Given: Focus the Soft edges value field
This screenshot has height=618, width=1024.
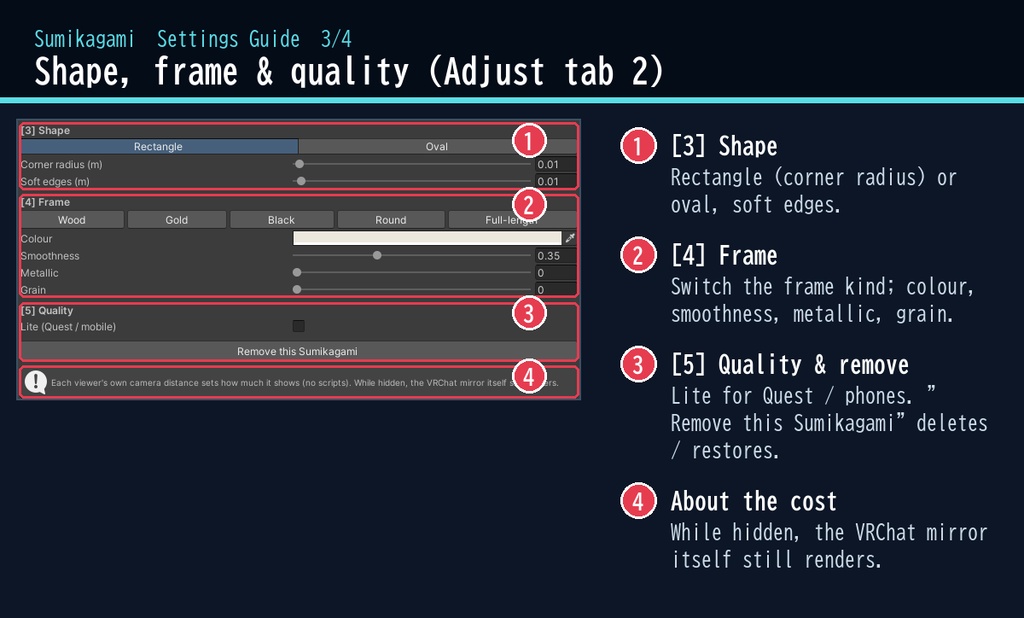Looking at the screenshot, I should (556, 181).
